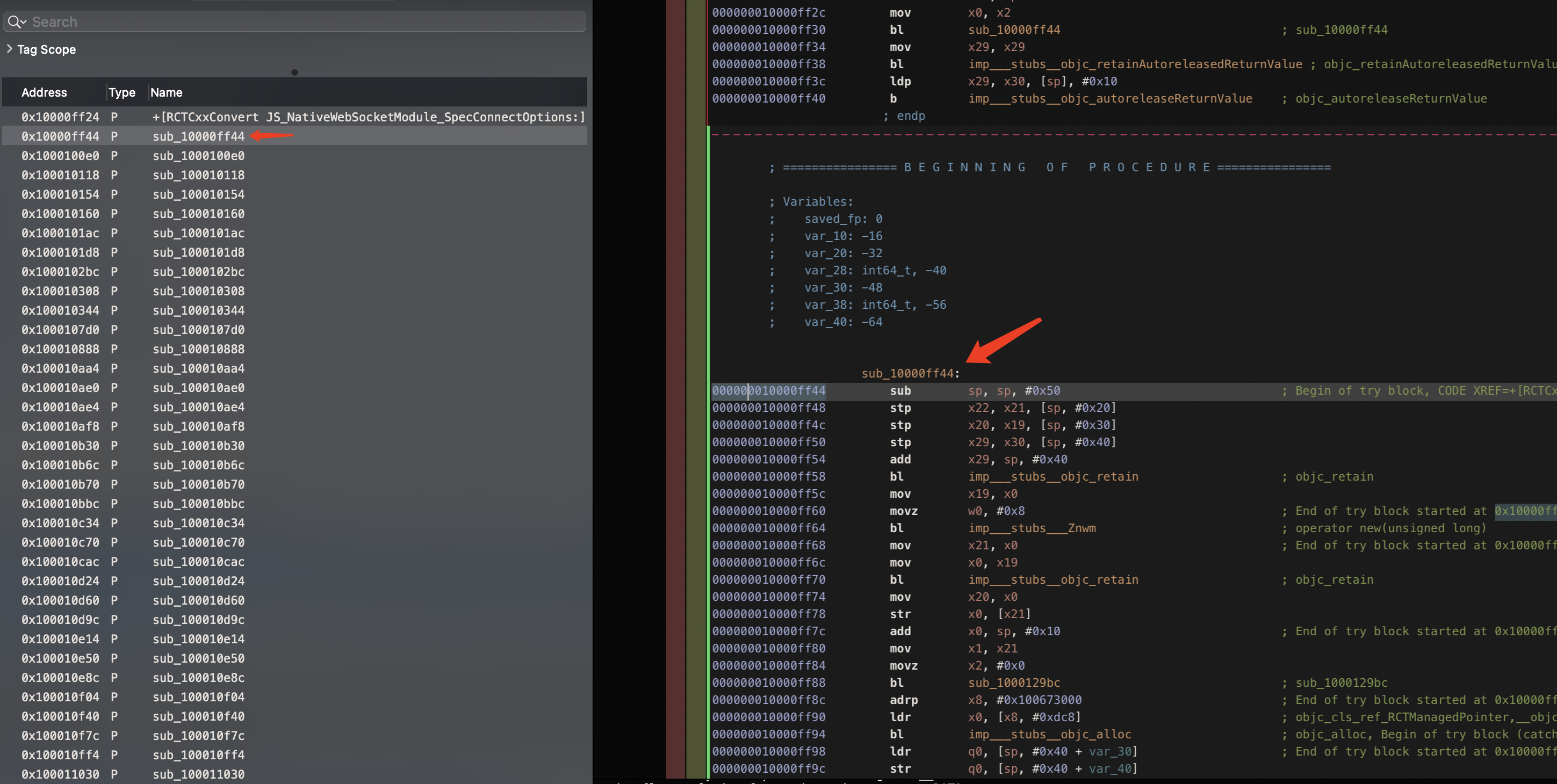Follow the sub_1000129bc call operand
The image size is (1557, 784).
tap(1014, 683)
